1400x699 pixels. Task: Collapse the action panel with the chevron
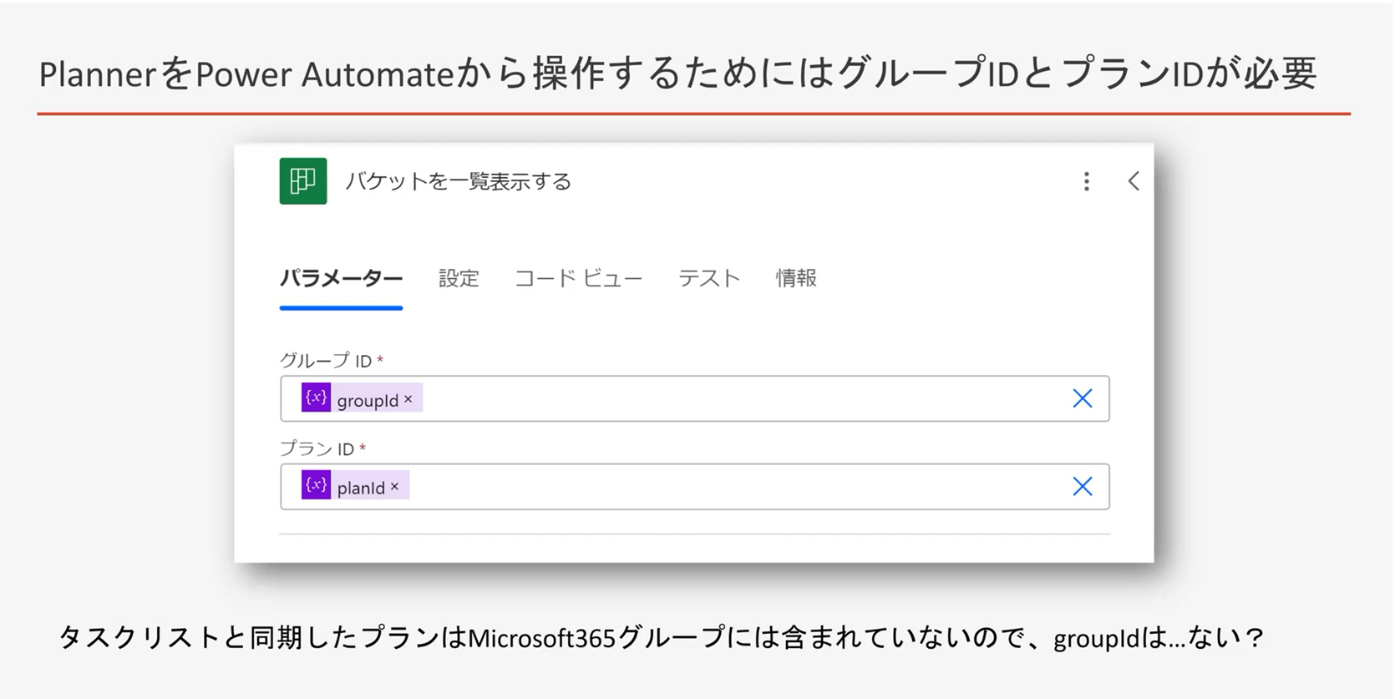(1133, 181)
